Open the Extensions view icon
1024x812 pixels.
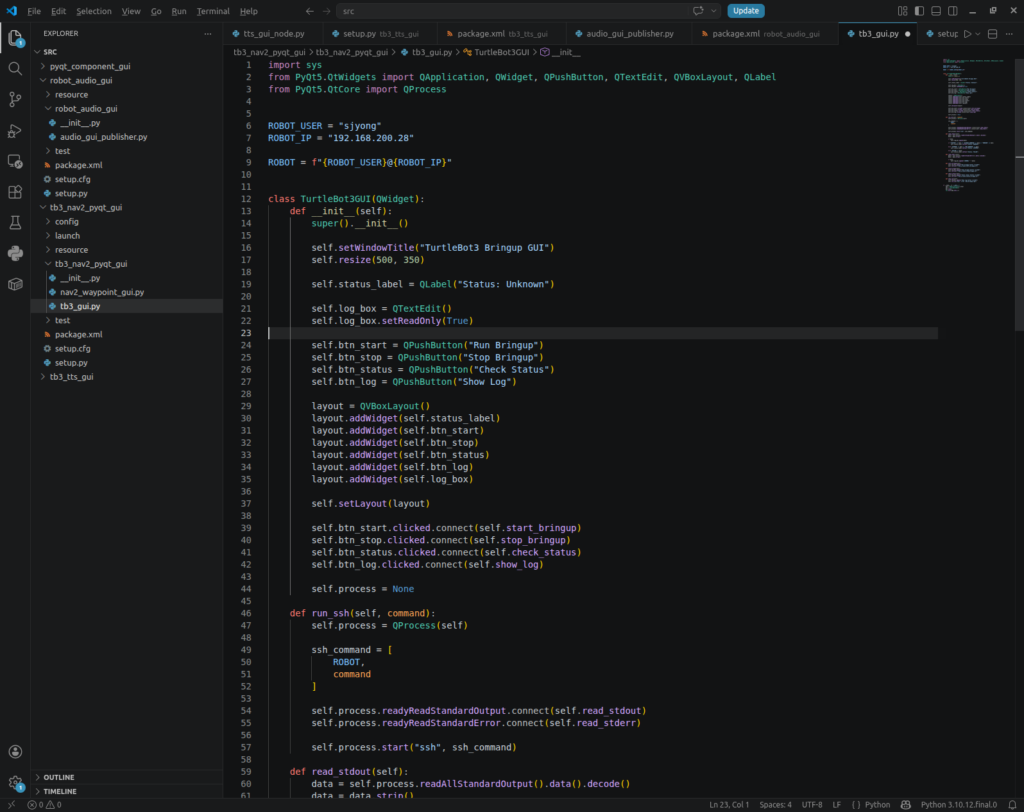tap(15, 192)
